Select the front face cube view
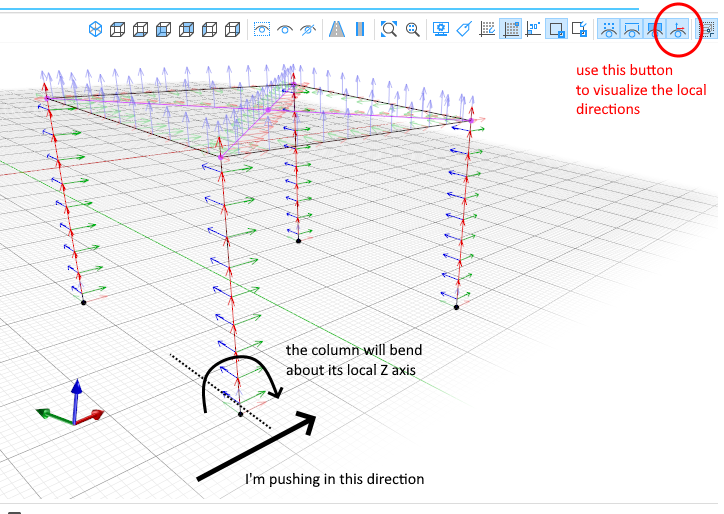Screen dimensions: 724x514 pyautogui.click(x=163, y=30)
